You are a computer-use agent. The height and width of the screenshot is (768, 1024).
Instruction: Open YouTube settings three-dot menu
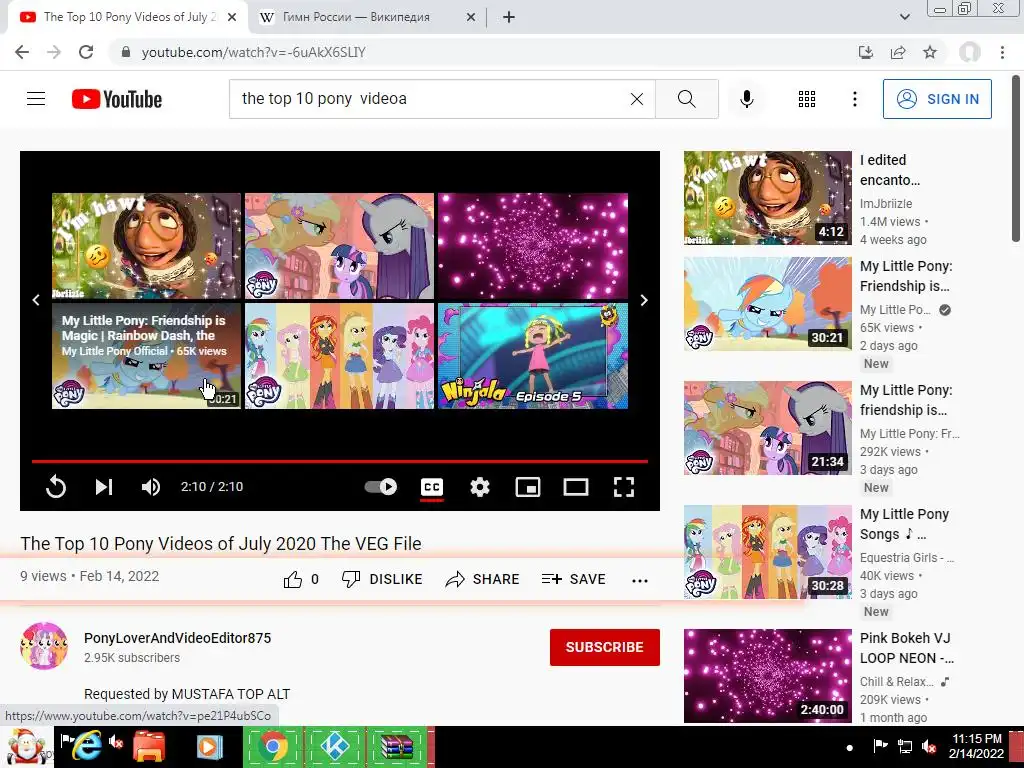854,99
